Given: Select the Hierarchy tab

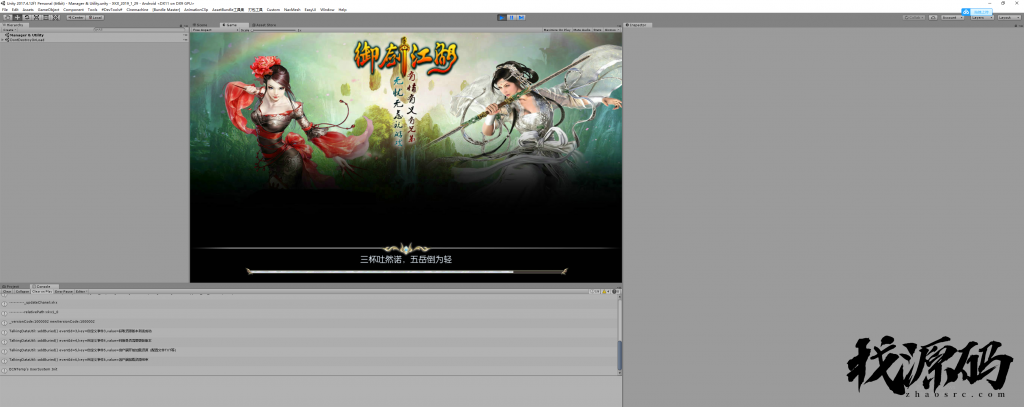Looking at the screenshot, I should [x=14, y=25].
